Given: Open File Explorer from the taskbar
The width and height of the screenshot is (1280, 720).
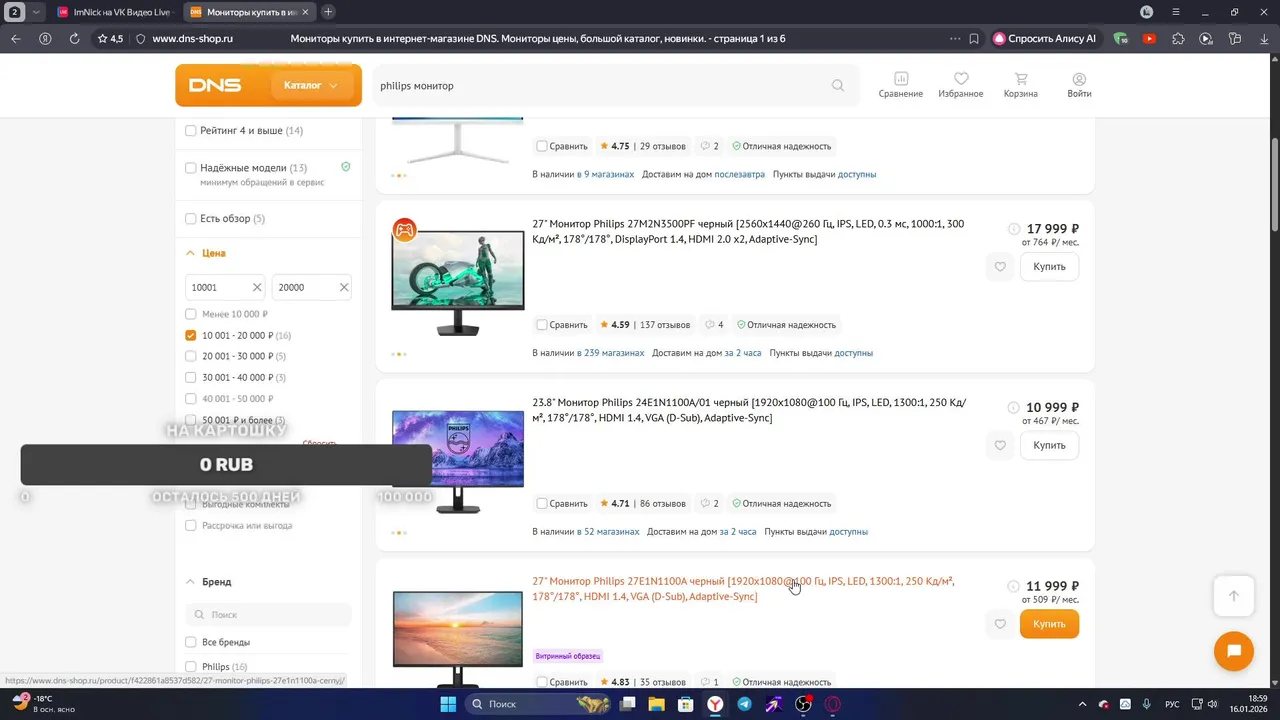Looking at the screenshot, I should (x=657, y=704).
